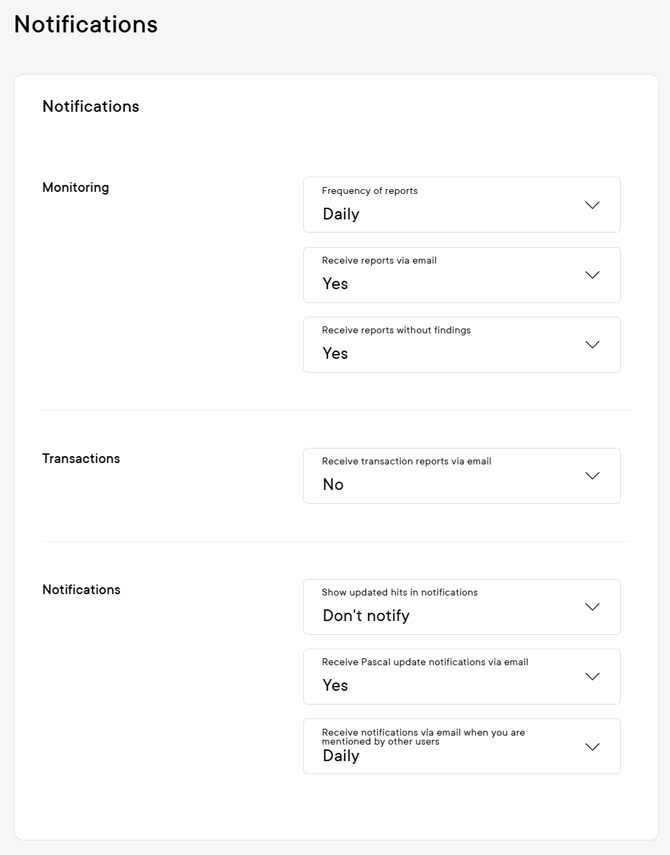This screenshot has width=670, height=855.
Task: Click the chevron in Show updated hits field
Action: [x=592, y=607]
